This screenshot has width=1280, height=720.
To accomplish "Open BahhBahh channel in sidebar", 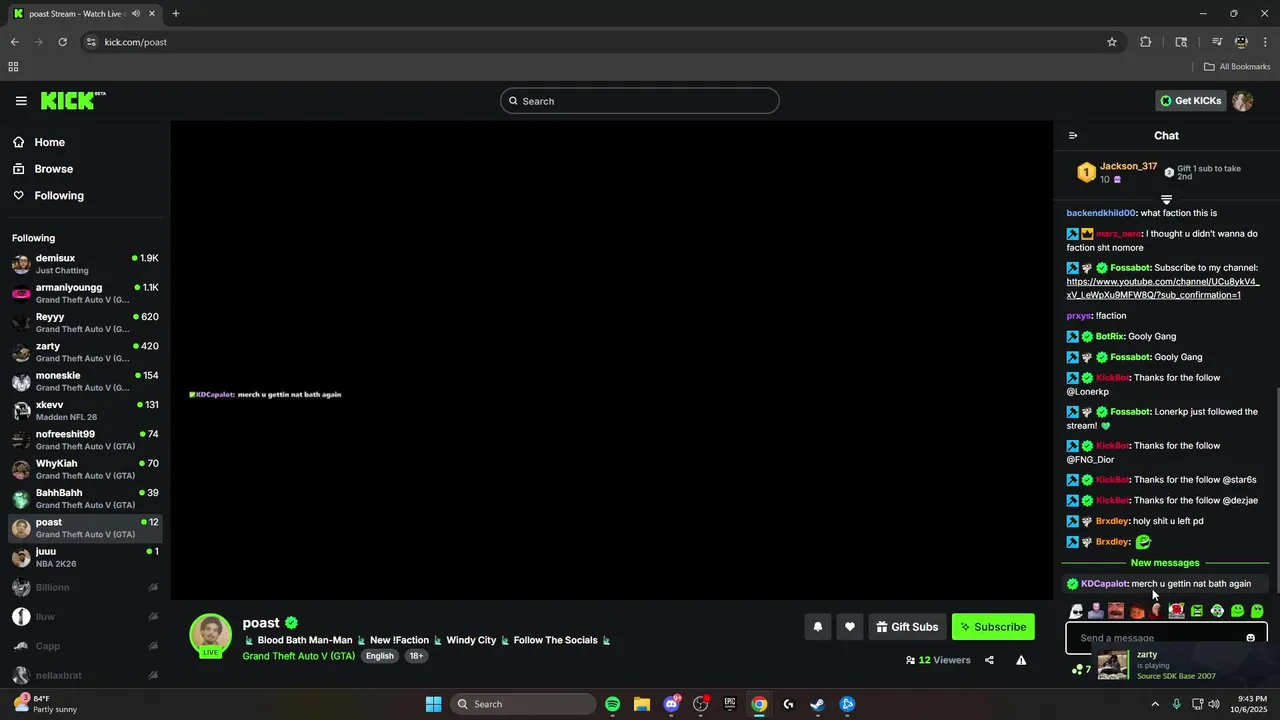I will coord(85,498).
